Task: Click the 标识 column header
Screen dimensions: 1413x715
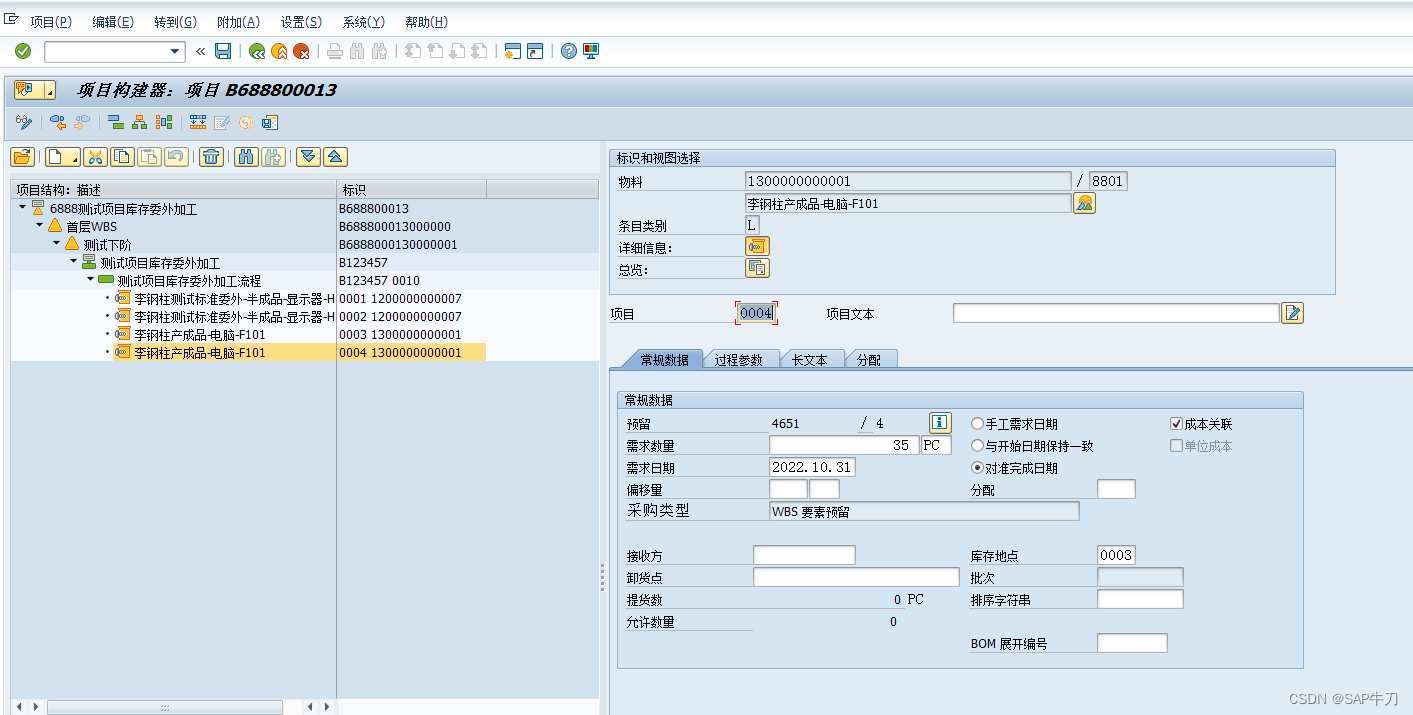Action: pyautogui.click(x=412, y=189)
